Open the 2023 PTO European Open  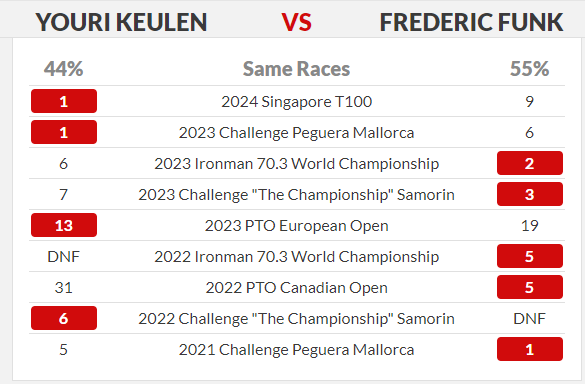point(297,225)
